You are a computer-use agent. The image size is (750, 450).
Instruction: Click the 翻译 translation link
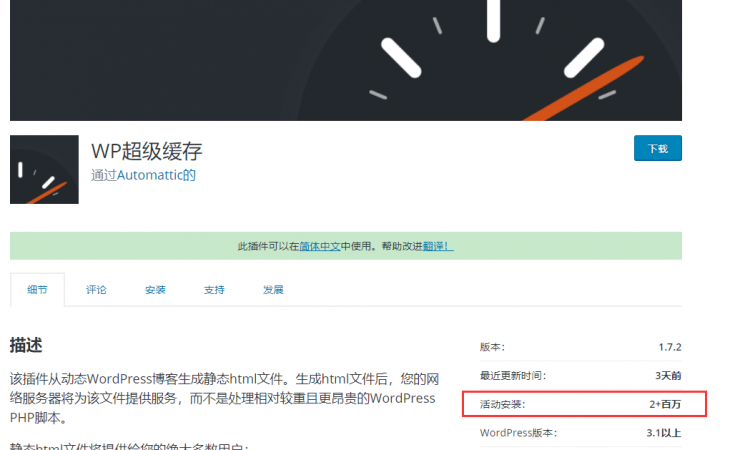pos(438,246)
